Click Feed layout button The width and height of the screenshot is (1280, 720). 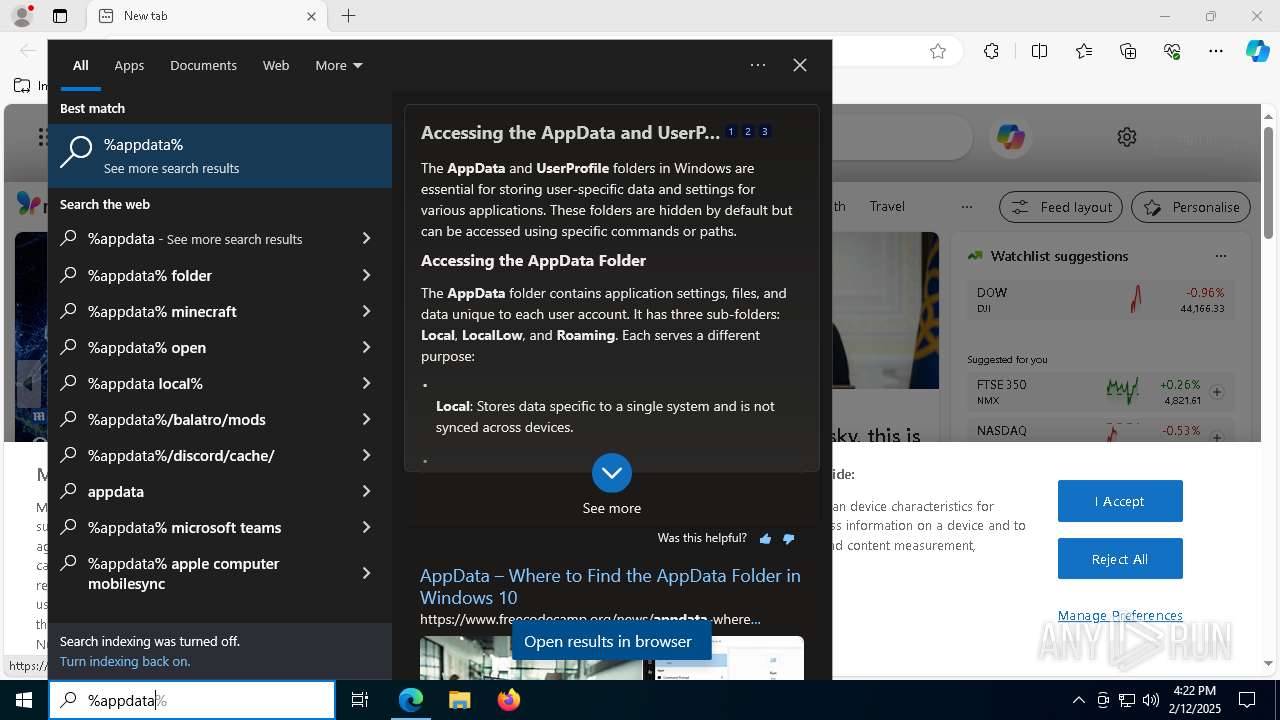[1061, 207]
